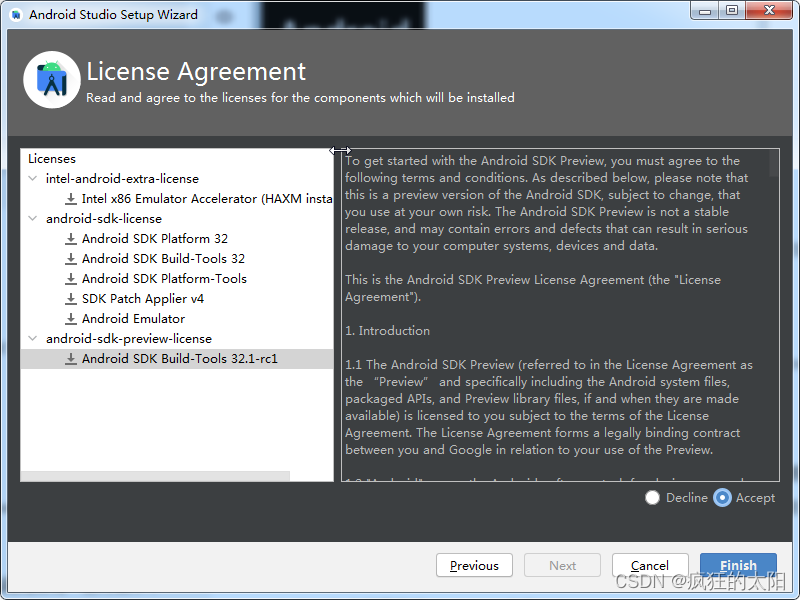
Task: Select Android SDK Platform-Tools entry
Action: (164, 279)
